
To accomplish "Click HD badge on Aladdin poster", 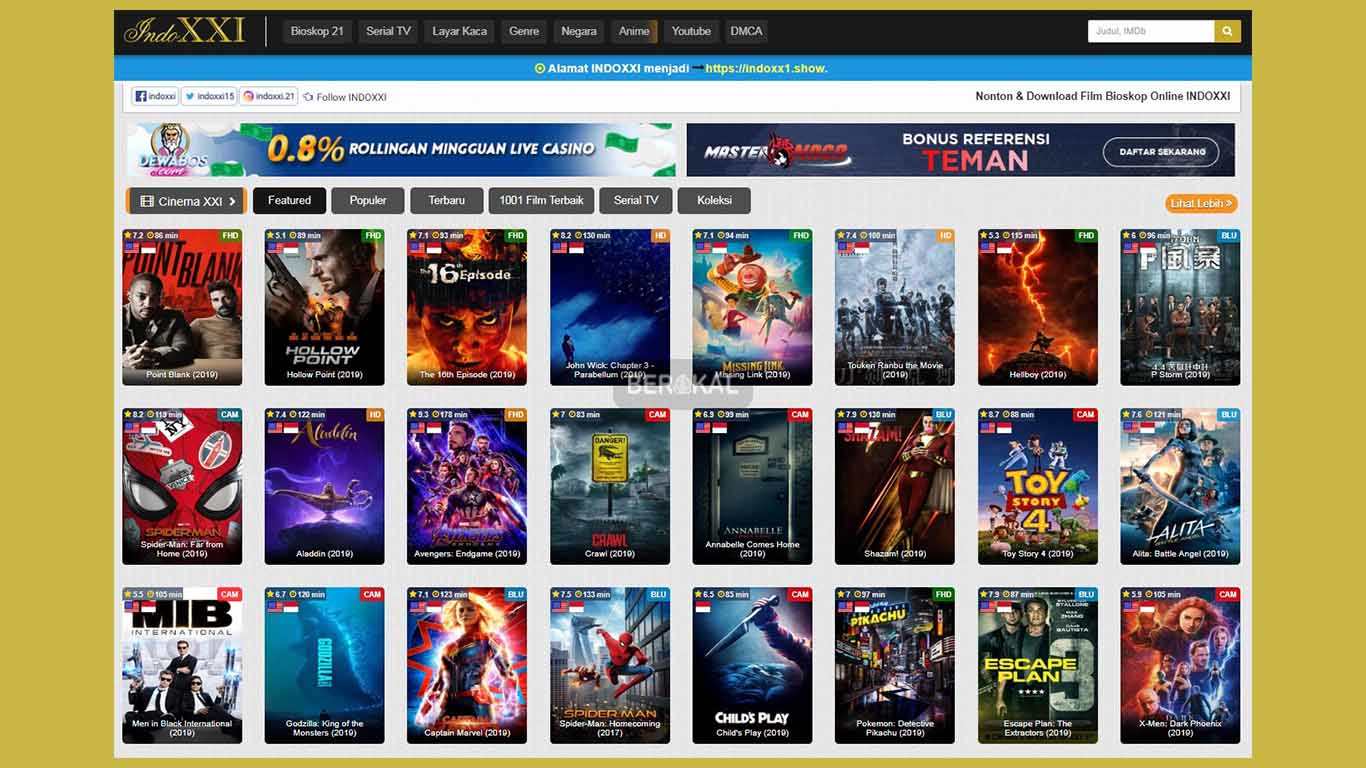I will coord(374,415).
